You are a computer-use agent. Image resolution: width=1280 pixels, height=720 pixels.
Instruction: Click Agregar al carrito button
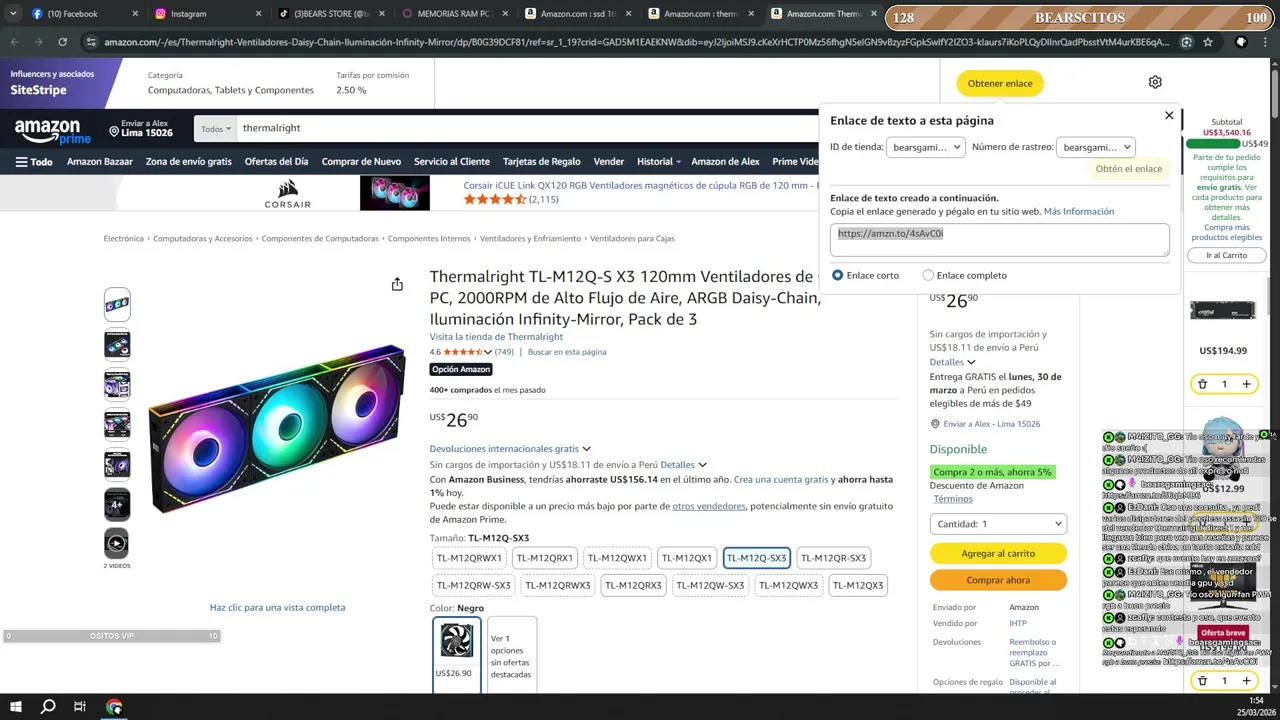point(998,553)
